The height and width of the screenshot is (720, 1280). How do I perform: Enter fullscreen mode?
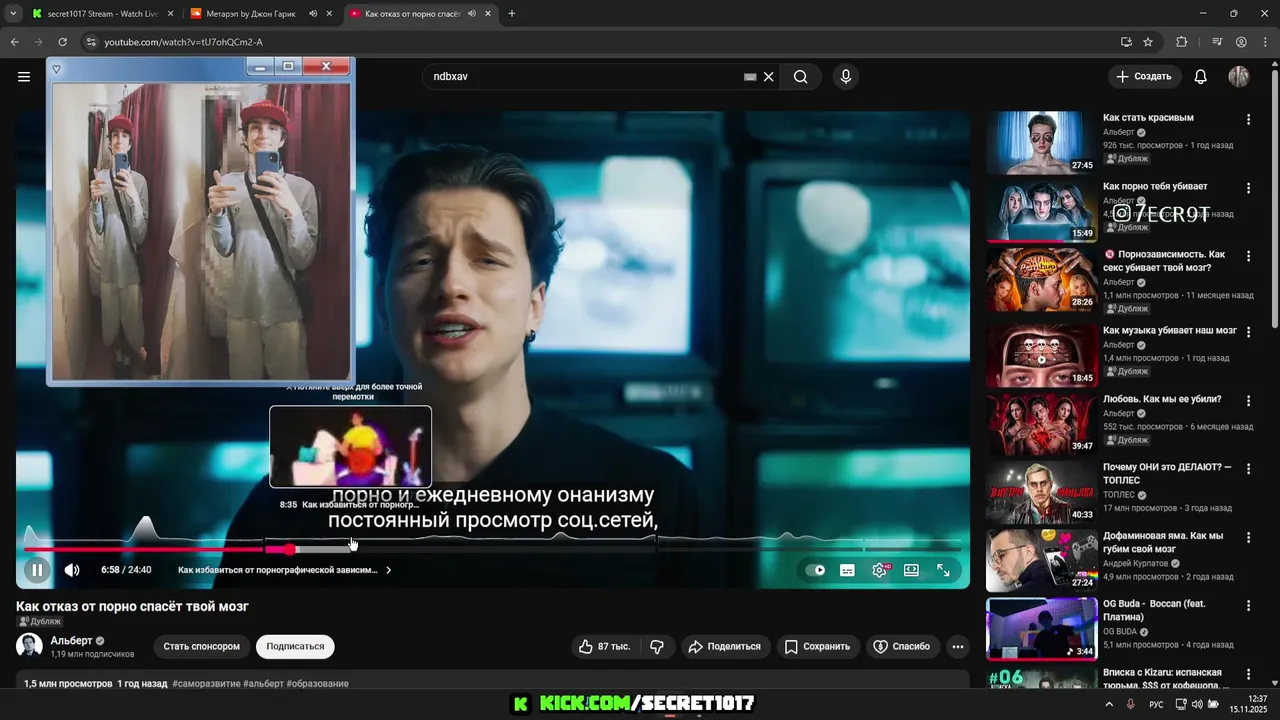[x=943, y=570]
